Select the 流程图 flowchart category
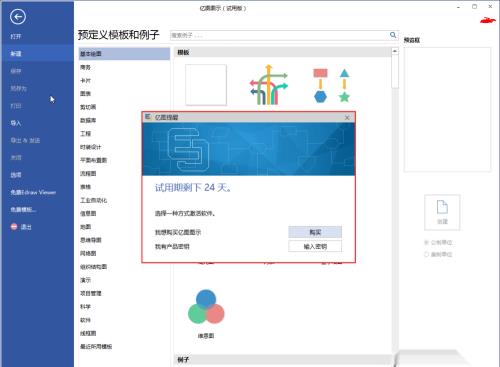 tap(88, 173)
